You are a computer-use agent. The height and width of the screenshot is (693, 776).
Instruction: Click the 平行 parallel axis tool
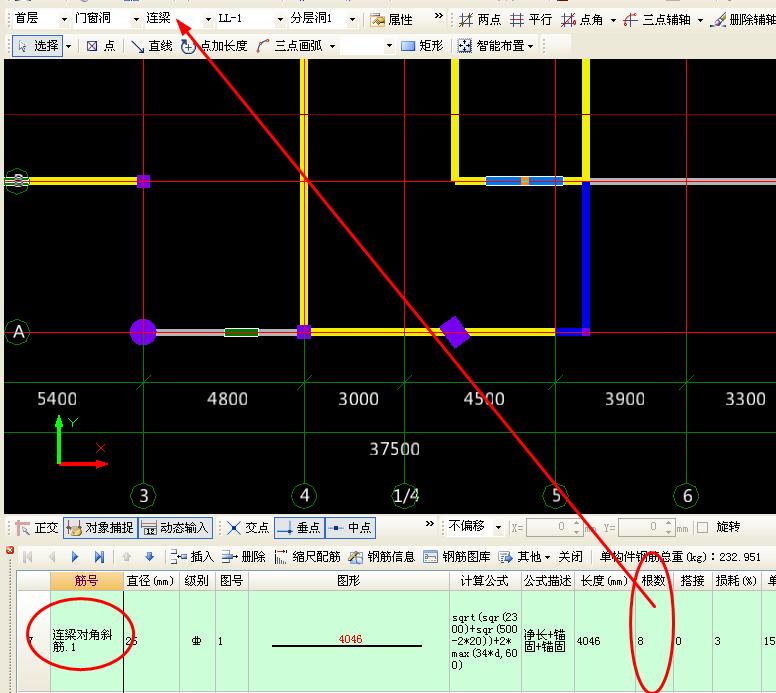point(531,19)
